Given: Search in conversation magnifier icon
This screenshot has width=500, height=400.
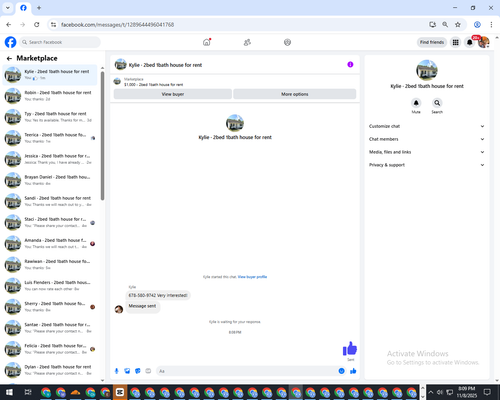Looking at the screenshot, I should [x=437, y=103].
